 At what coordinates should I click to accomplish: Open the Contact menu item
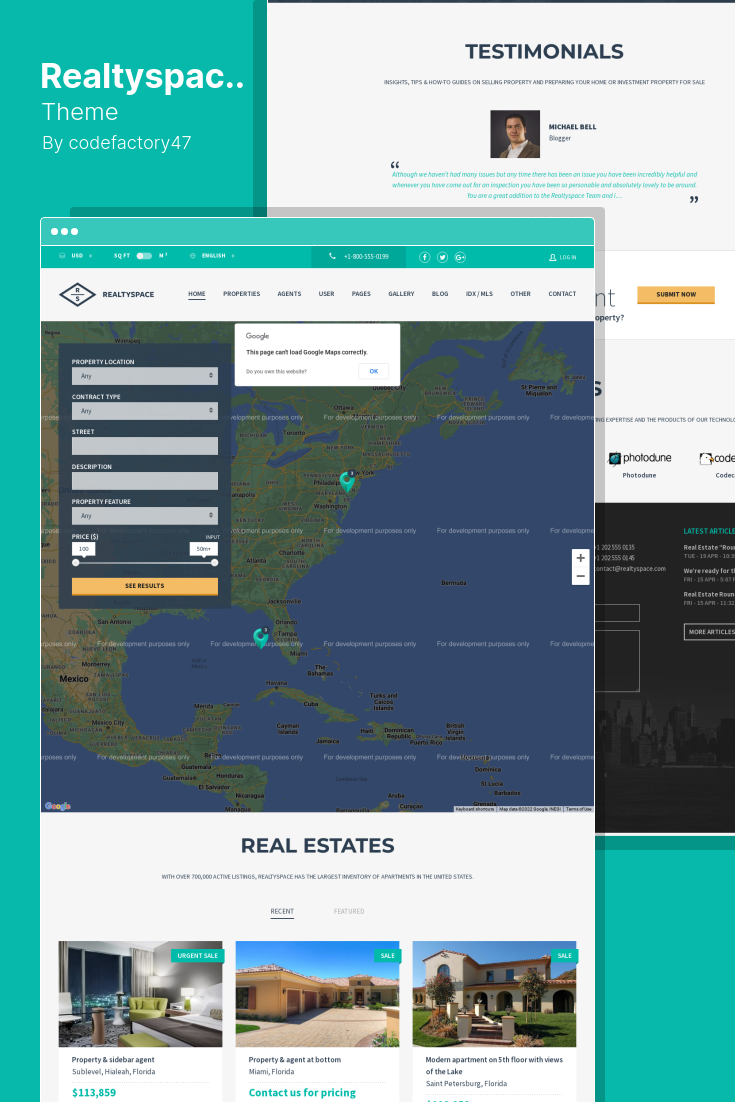coord(562,294)
